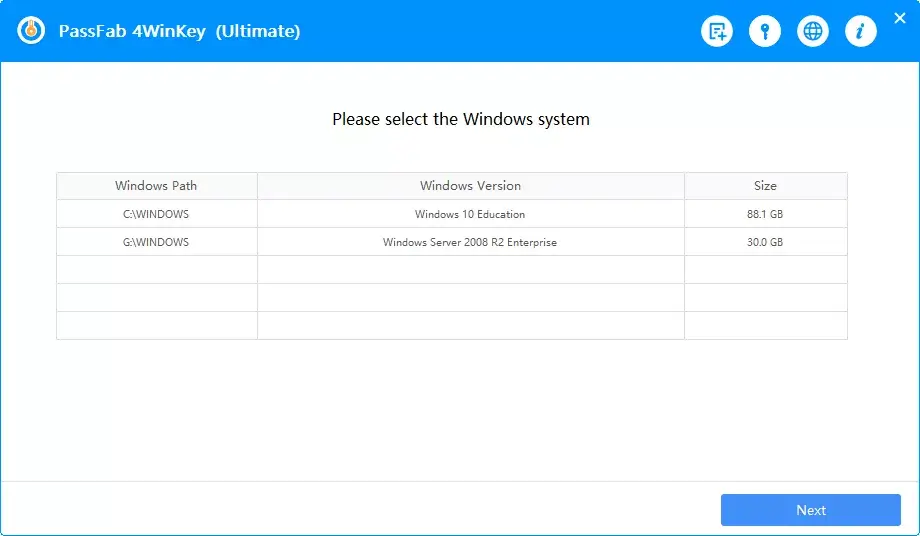Choose Windows Server 2008 R2 Enterprise cell
Viewport: 920px width, 536px height.
point(470,242)
